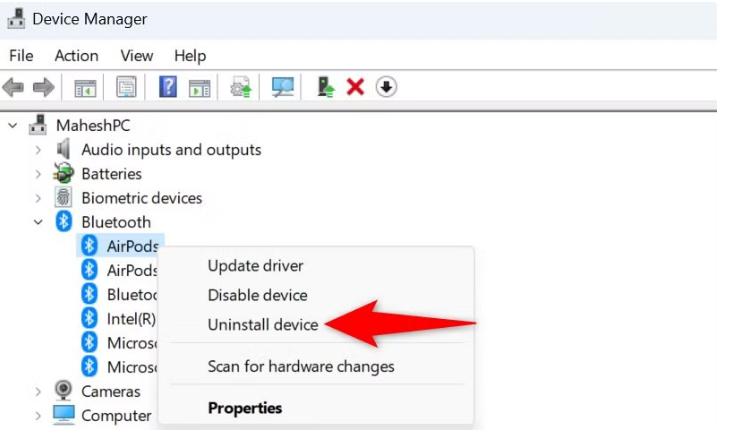Screen dimensions: 735x448
Task: Click the Update device driver toolbar icon
Action: coord(241,87)
